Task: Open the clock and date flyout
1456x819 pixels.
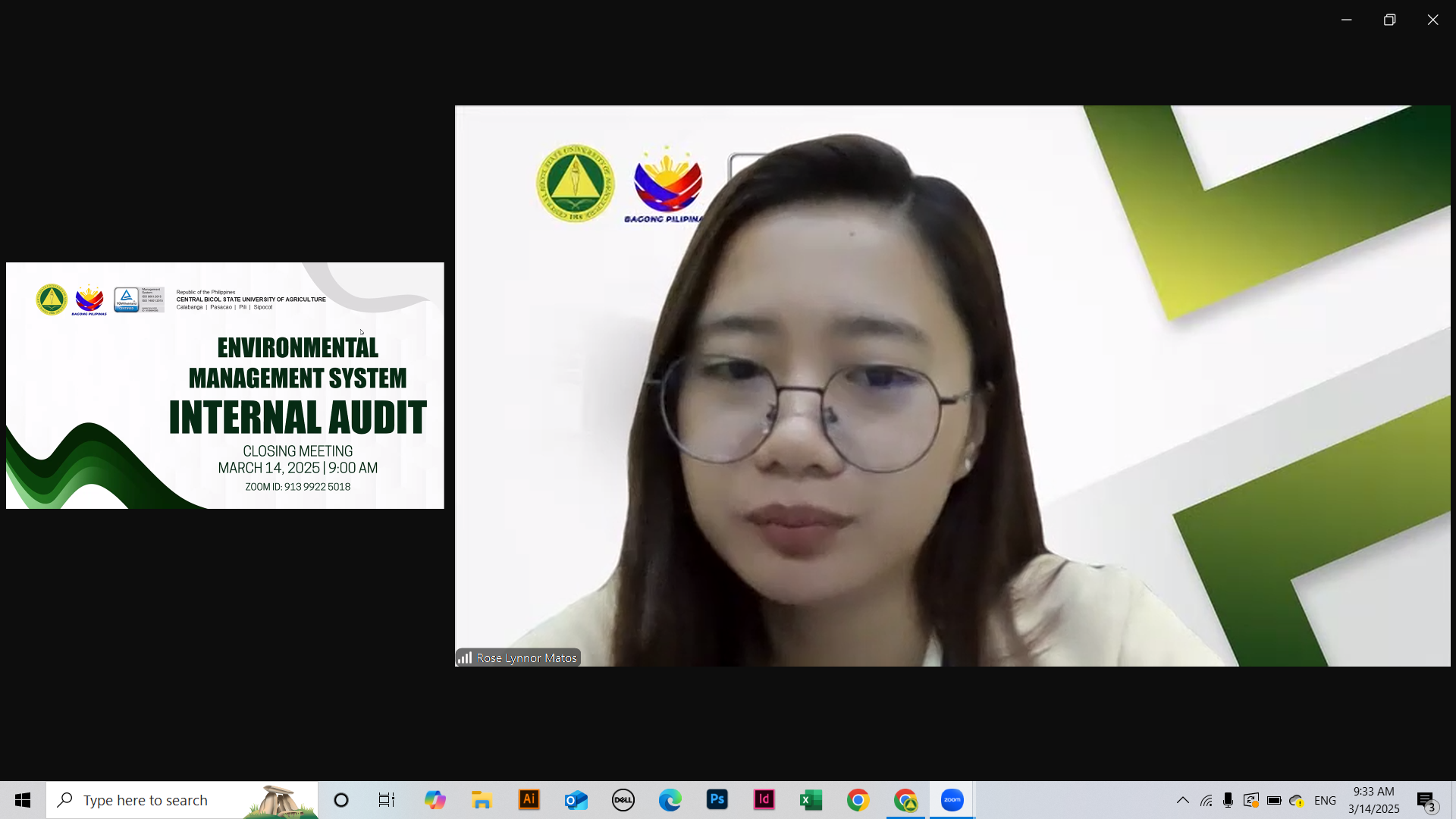Action: coord(1373,800)
